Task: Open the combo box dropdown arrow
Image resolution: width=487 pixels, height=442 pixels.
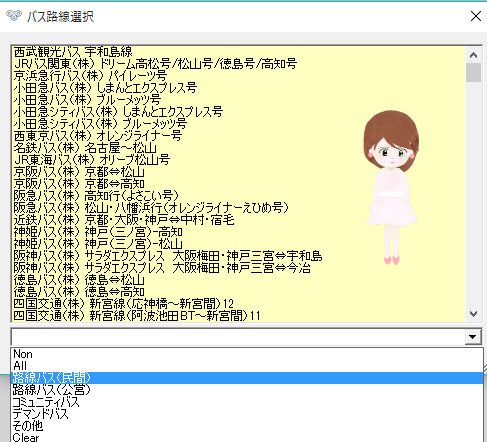Action: tap(473, 337)
